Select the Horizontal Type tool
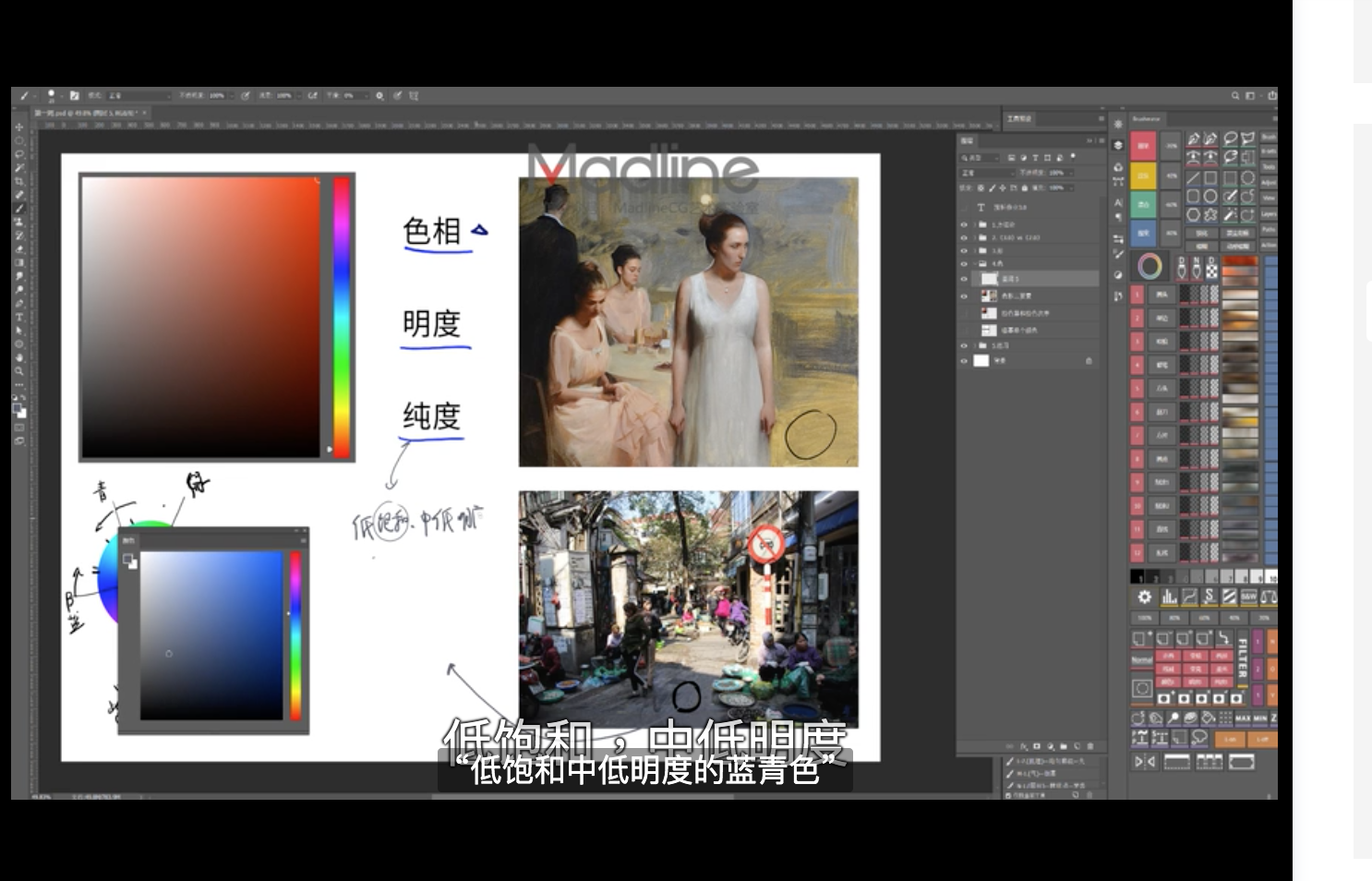Viewport: 1372px width, 881px height. click(x=19, y=315)
